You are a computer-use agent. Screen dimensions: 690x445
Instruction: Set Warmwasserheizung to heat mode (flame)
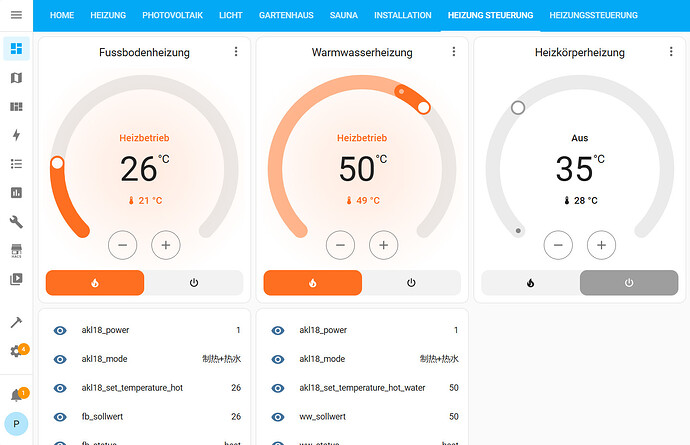(x=313, y=283)
